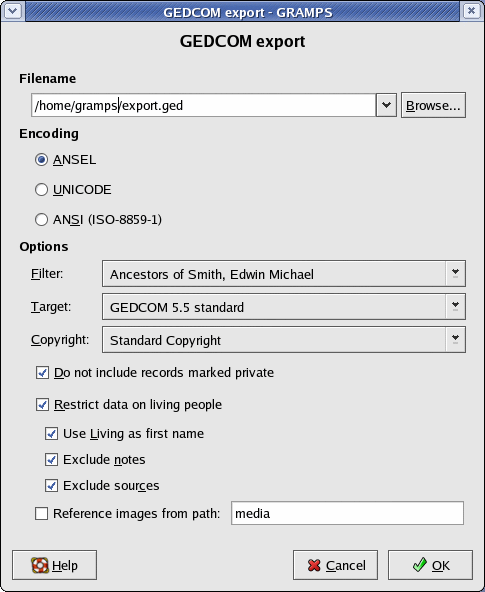Close the GEDCOM export window

471,11
